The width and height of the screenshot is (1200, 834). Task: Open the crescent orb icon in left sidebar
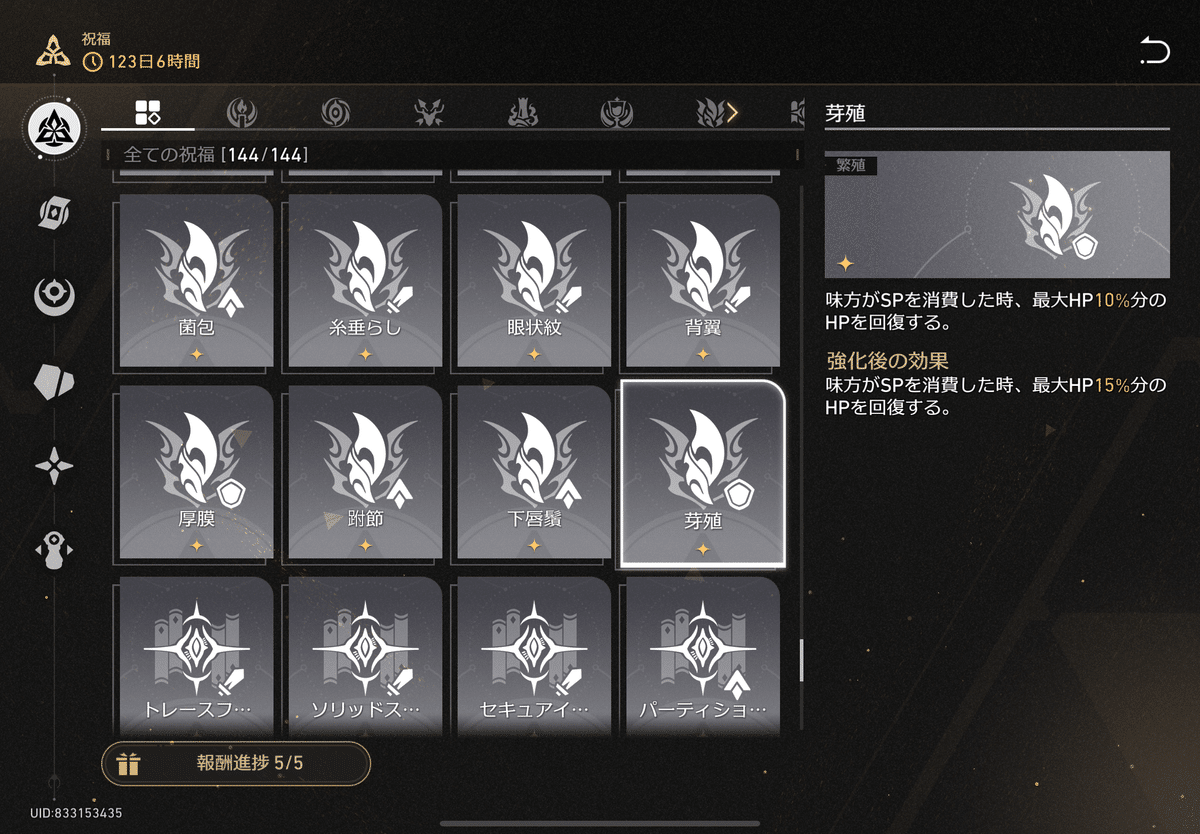tap(53, 296)
